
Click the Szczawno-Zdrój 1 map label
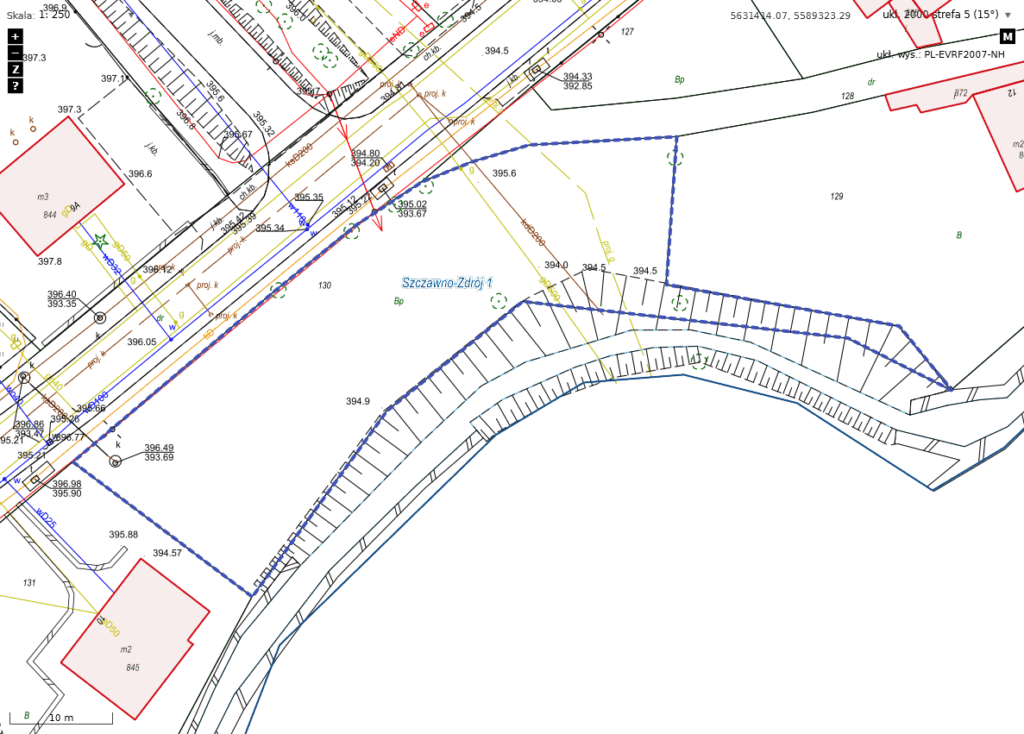tap(446, 283)
